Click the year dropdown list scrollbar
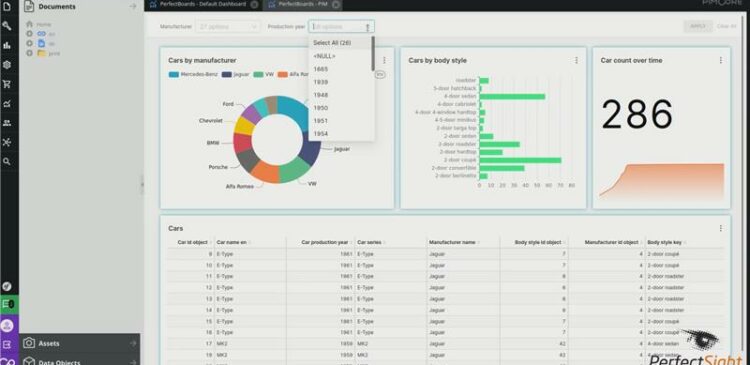Image resolution: width=750 pixels, height=365 pixels. [x=373, y=53]
